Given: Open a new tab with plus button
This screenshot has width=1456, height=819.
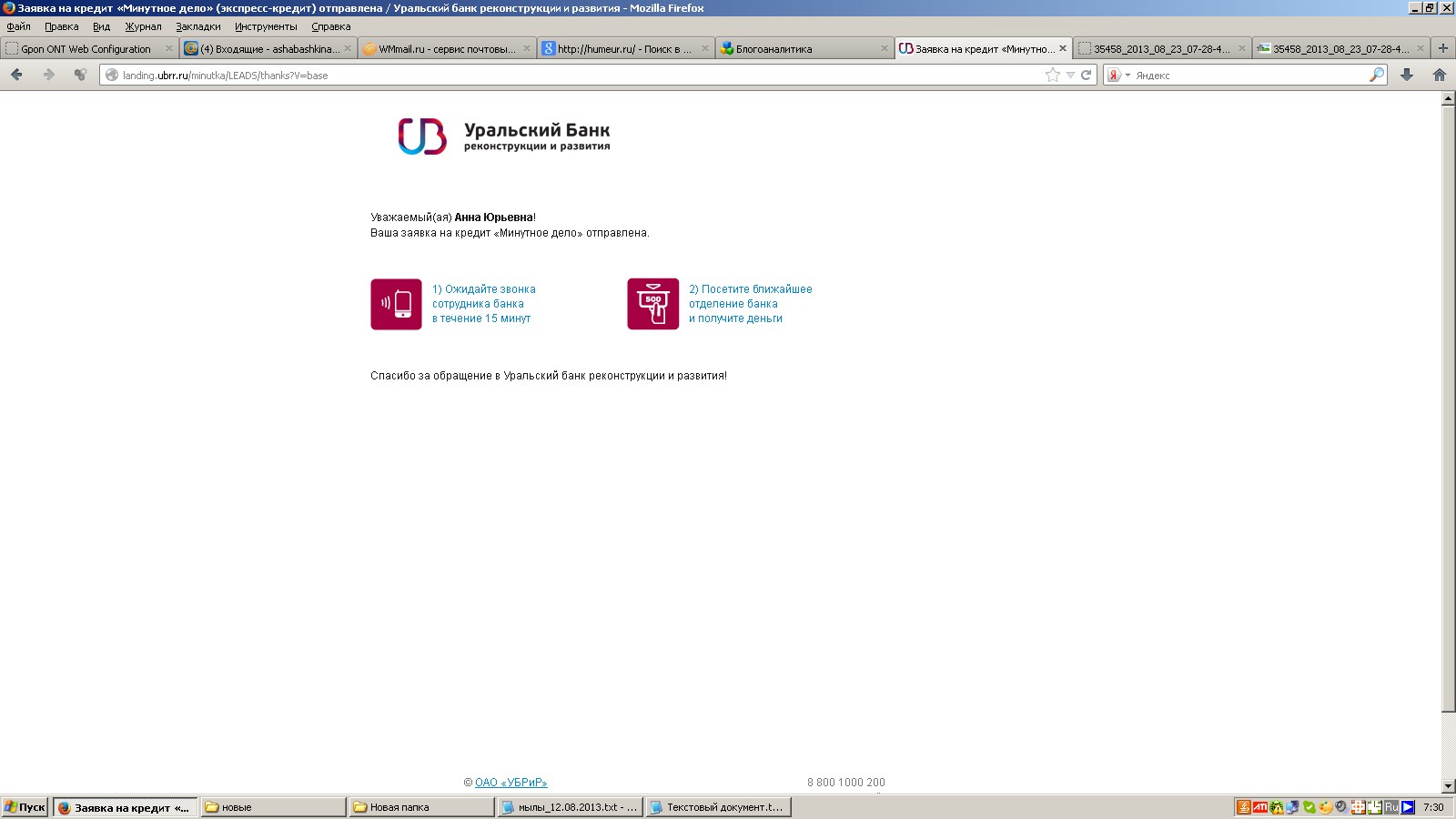Looking at the screenshot, I should [x=1442, y=48].
